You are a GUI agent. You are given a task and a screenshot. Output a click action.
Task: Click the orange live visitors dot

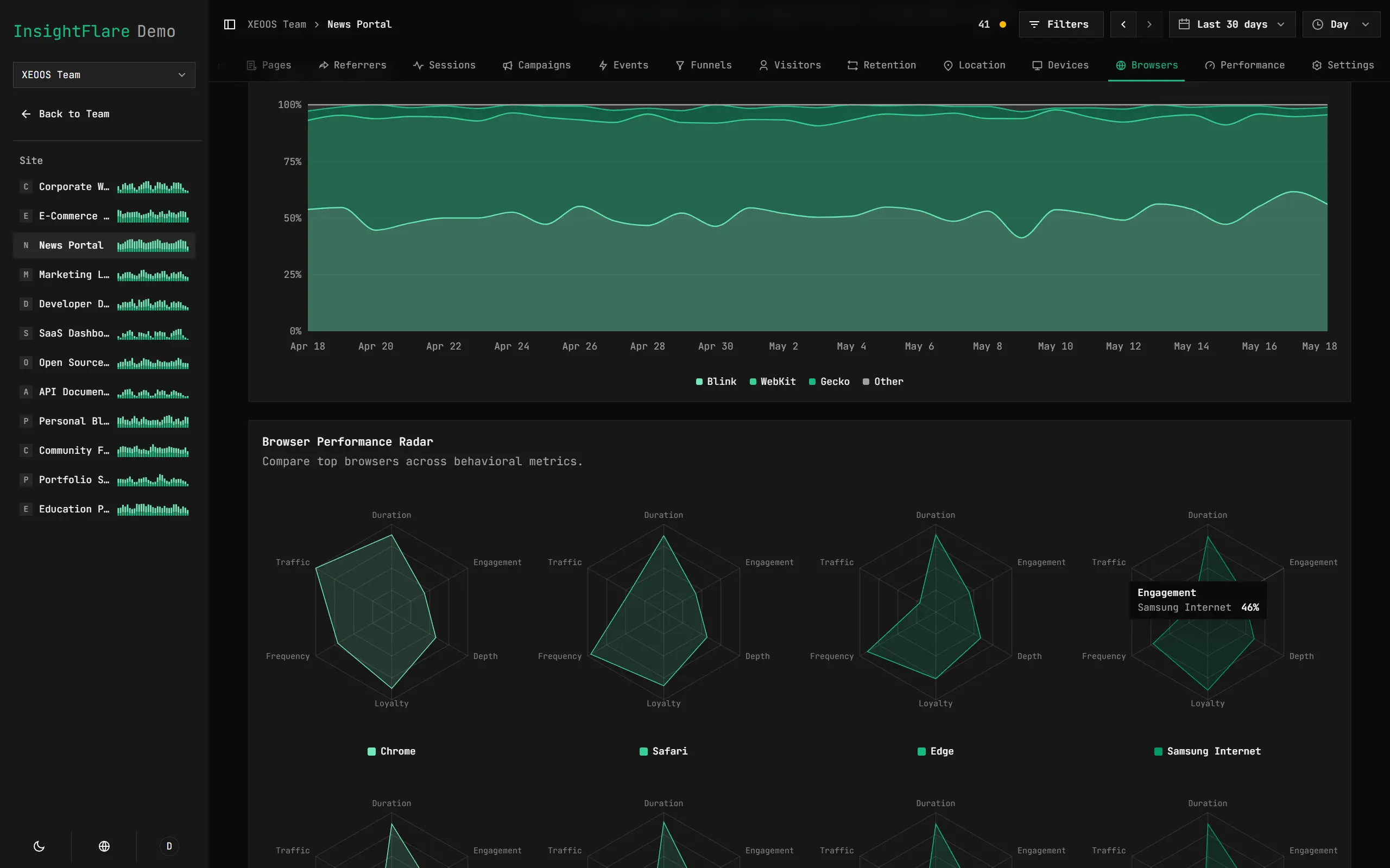point(1002,24)
